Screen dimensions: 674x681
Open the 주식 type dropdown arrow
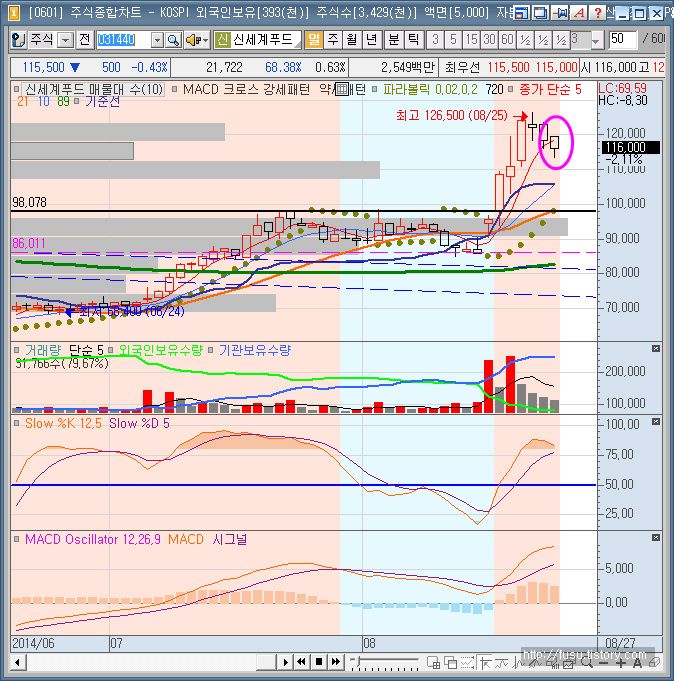pos(66,40)
